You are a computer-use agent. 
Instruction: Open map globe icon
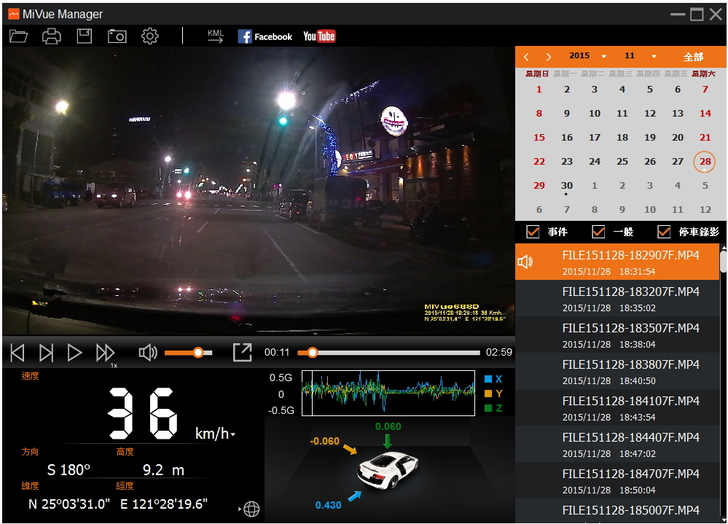pyautogui.click(x=250, y=509)
